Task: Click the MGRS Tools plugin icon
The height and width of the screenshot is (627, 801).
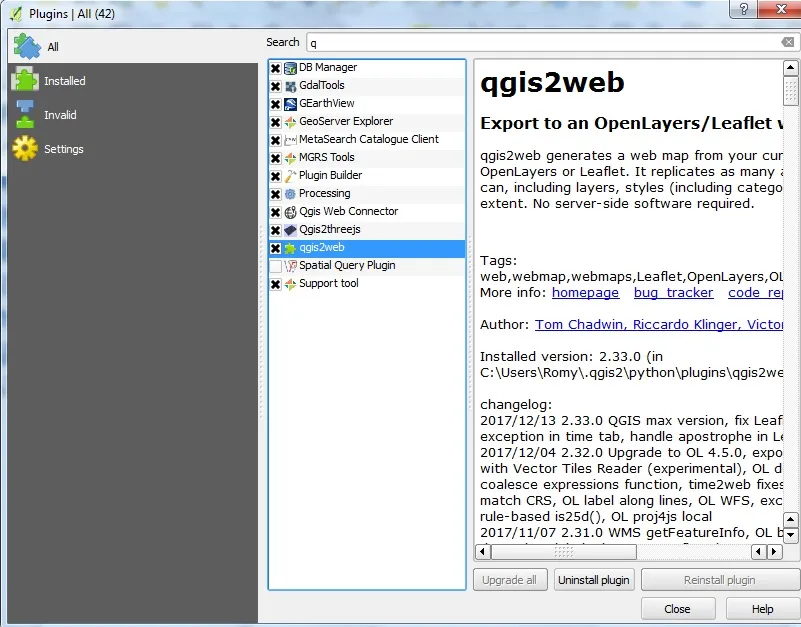Action: [x=290, y=157]
